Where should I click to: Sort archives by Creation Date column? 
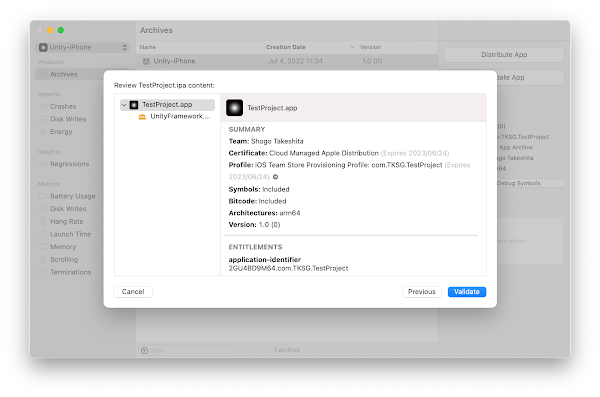[x=285, y=47]
